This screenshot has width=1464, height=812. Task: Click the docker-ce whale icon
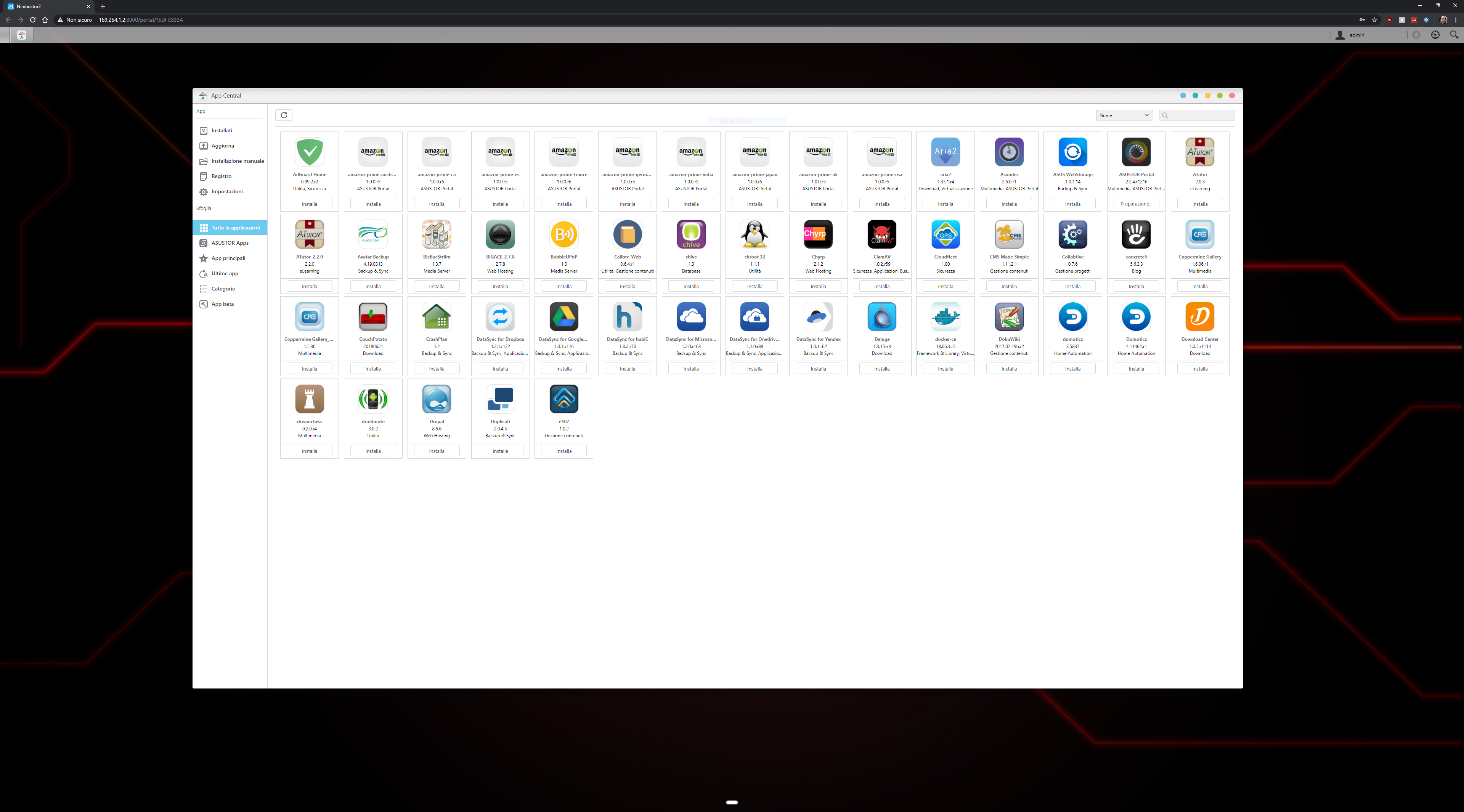click(x=945, y=316)
